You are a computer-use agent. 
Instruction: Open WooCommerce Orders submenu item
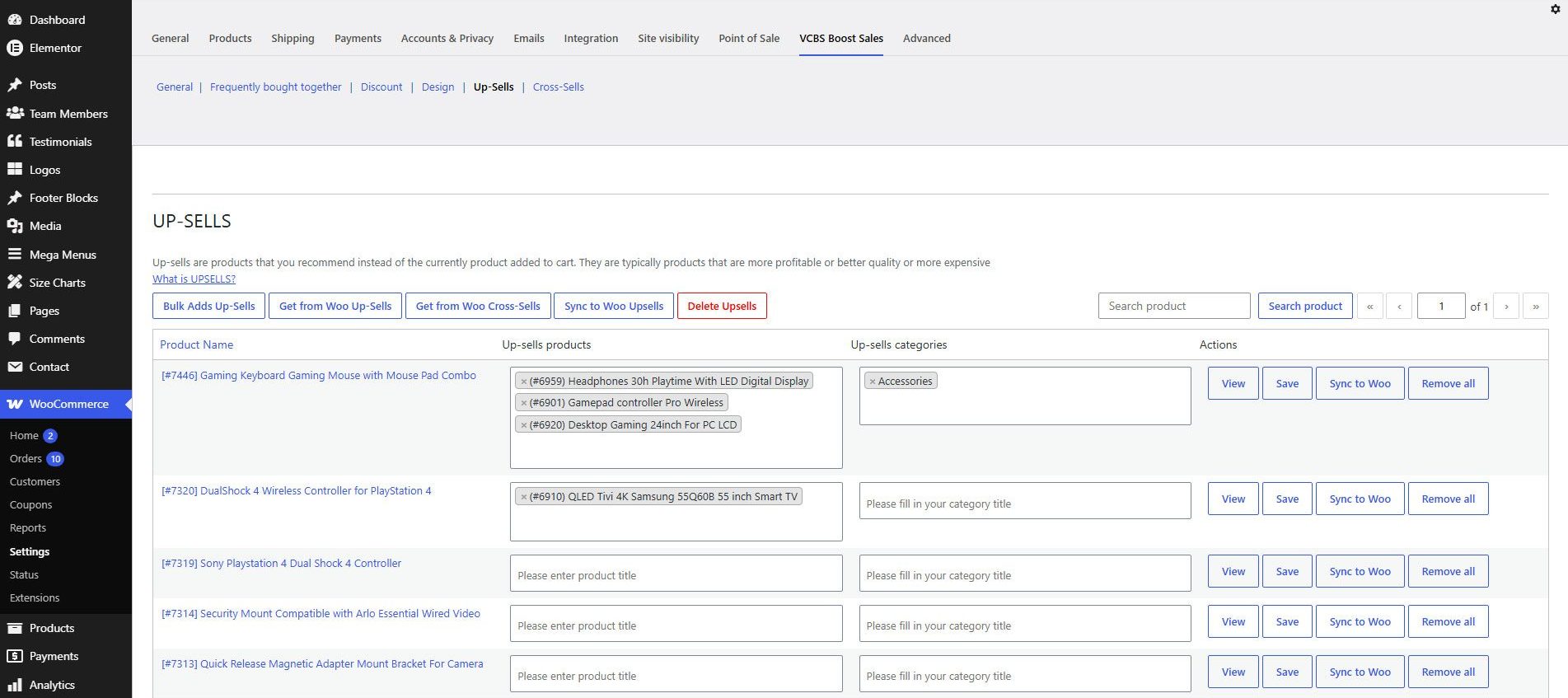pyautogui.click(x=26, y=458)
